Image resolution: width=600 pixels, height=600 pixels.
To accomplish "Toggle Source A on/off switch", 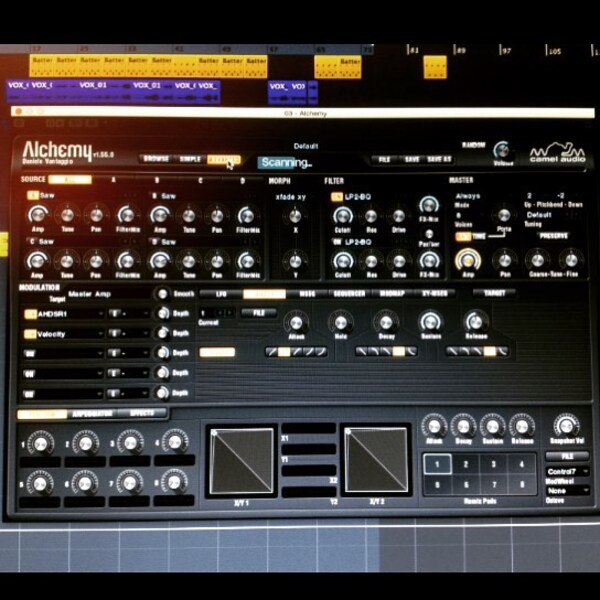I will click(33, 196).
